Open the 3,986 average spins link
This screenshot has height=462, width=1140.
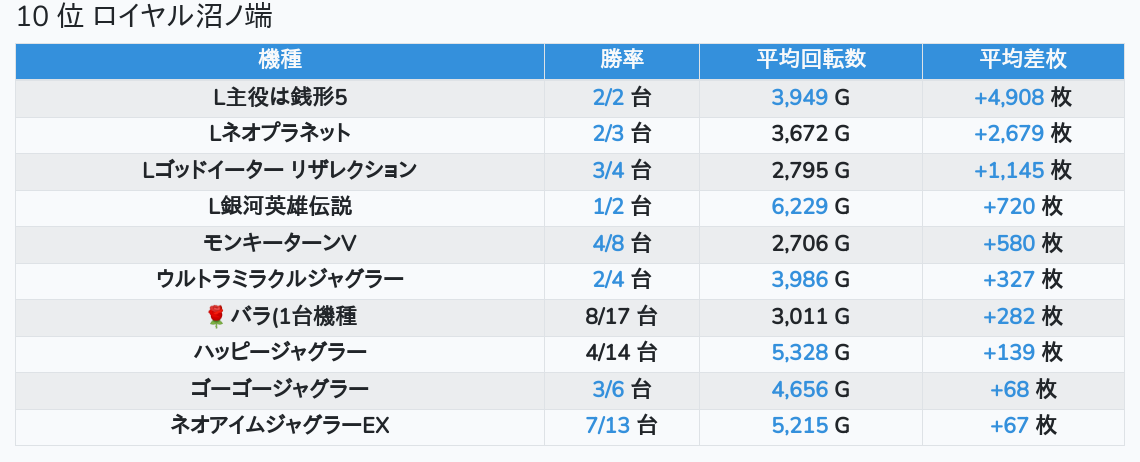click(x=800, y=280)
